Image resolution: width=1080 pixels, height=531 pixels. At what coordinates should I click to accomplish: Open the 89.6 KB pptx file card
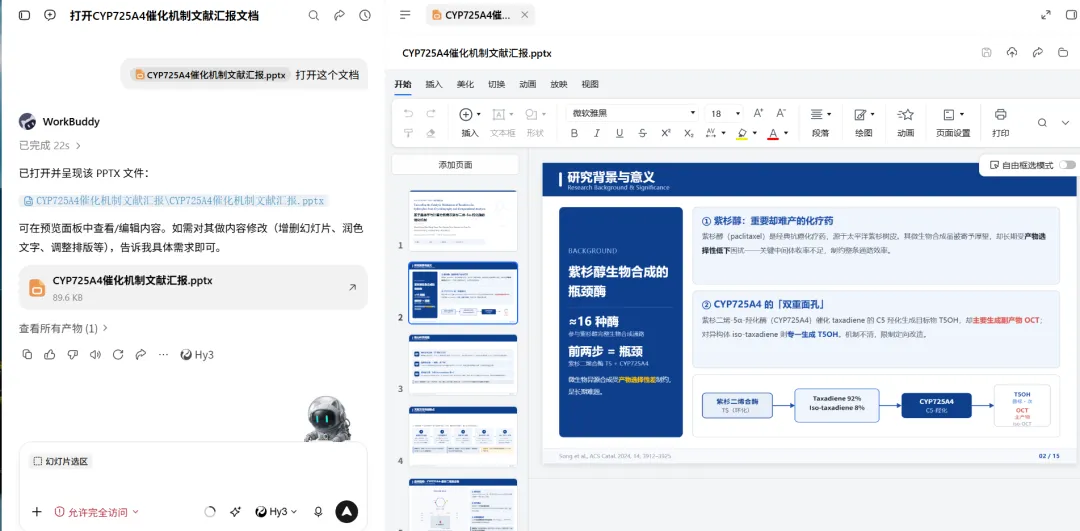coord(193,288)
